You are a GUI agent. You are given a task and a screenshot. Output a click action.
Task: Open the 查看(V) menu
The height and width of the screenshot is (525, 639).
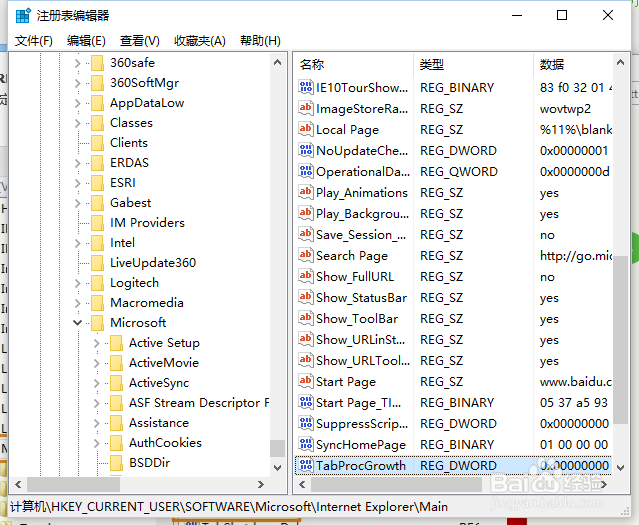[139, 41]
